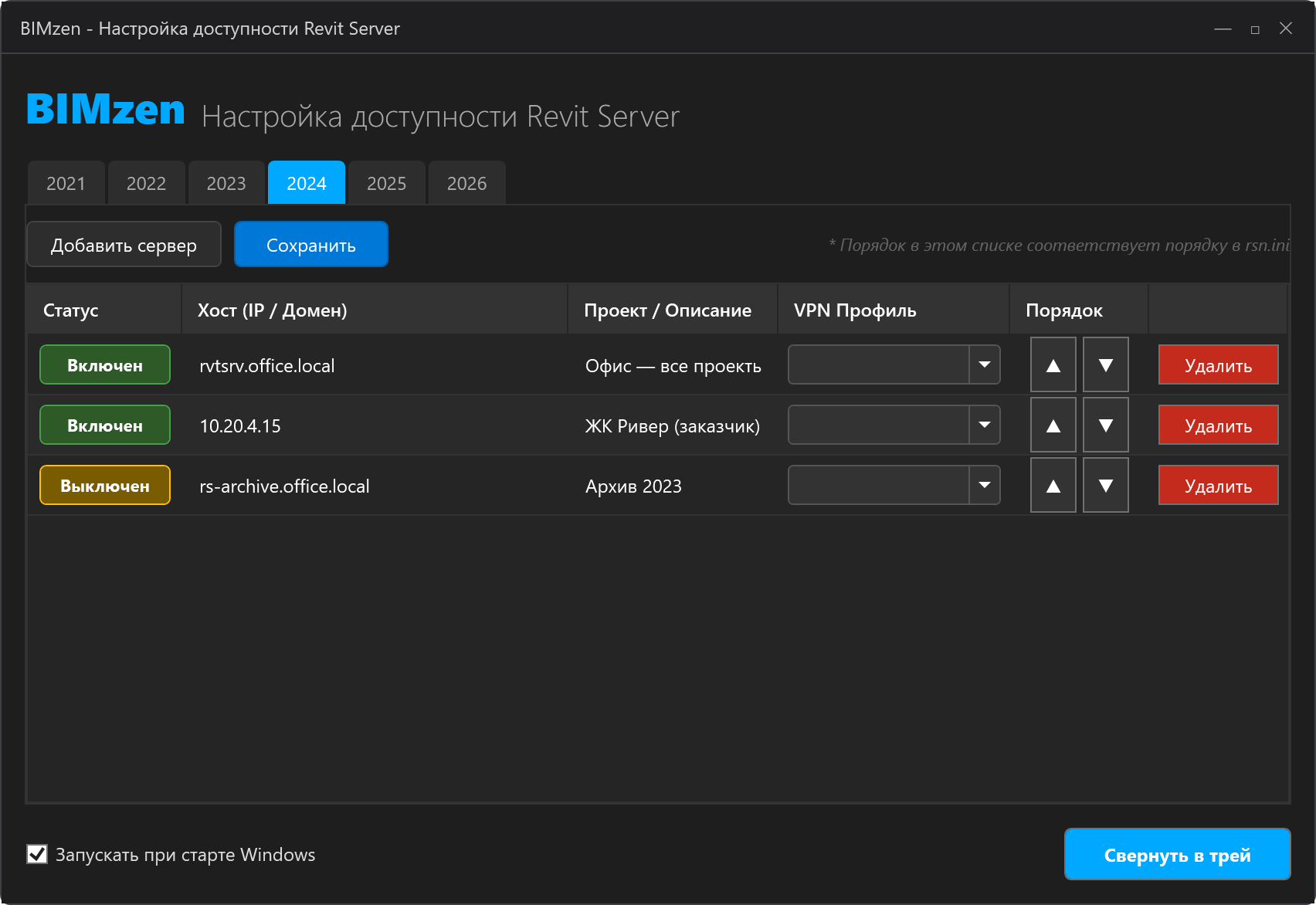Viewport: 1316px width, 905px height.
Task: Move rs-archive.office.local server down in order
Action: point(1105,485)
